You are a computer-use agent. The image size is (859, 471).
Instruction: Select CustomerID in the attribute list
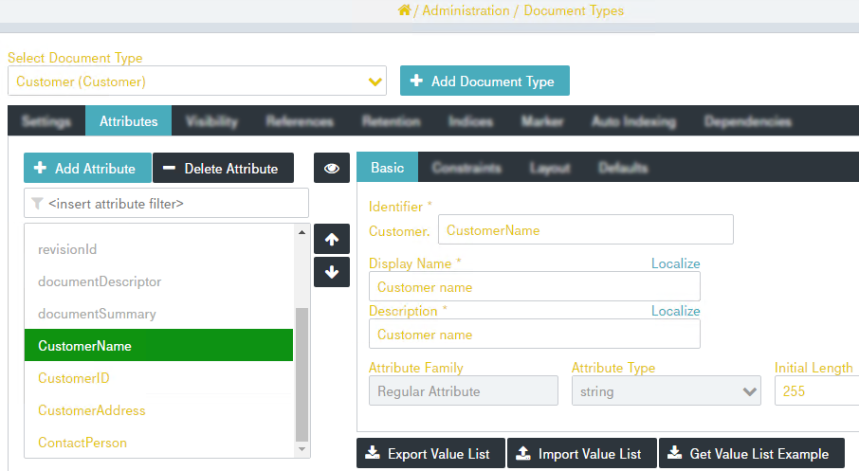(74, 378)
